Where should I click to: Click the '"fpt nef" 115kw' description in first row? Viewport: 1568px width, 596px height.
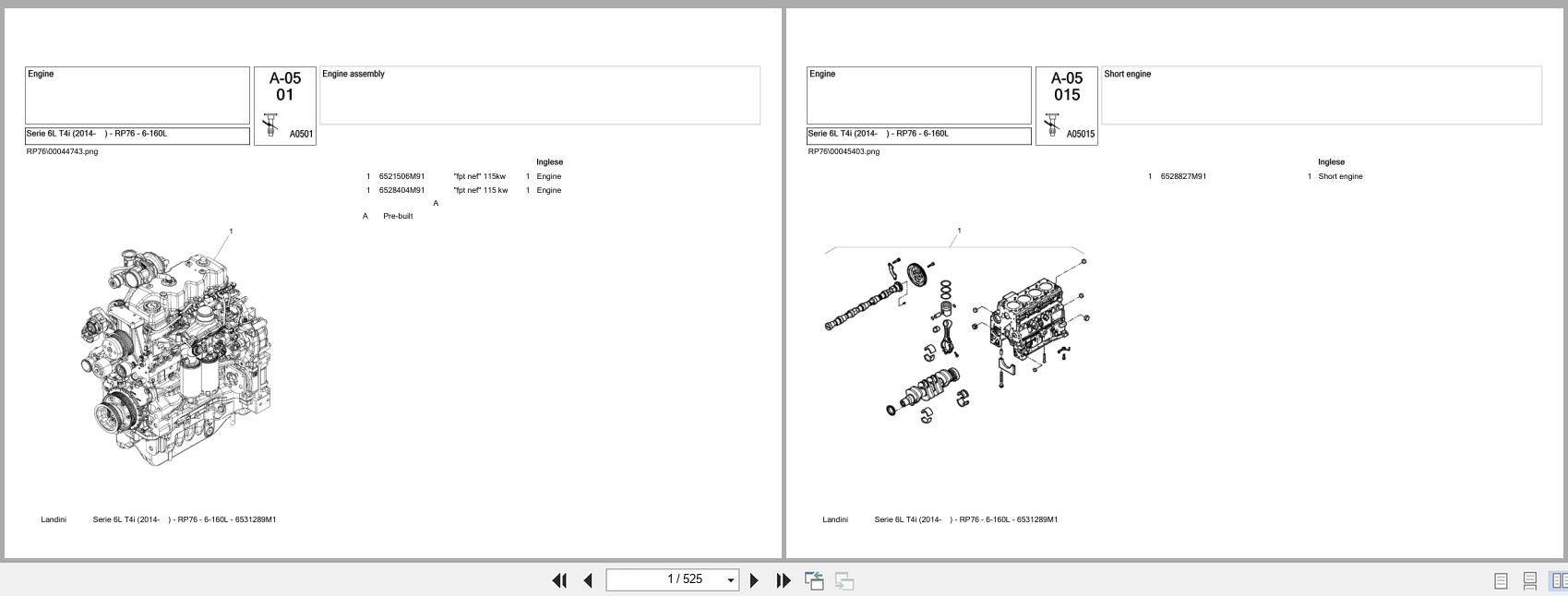click(x=480, y=176)
